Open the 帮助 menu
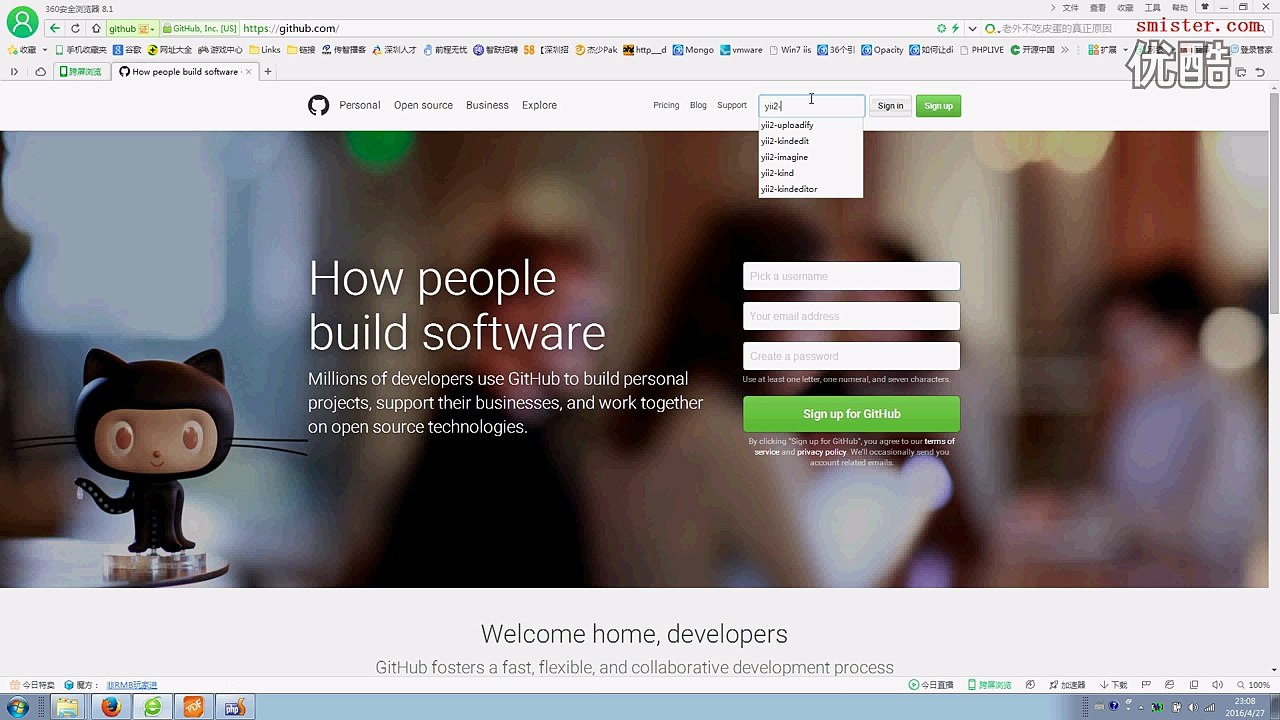Viewport: 1280px width, 720px height. (x=1180, y=8)
